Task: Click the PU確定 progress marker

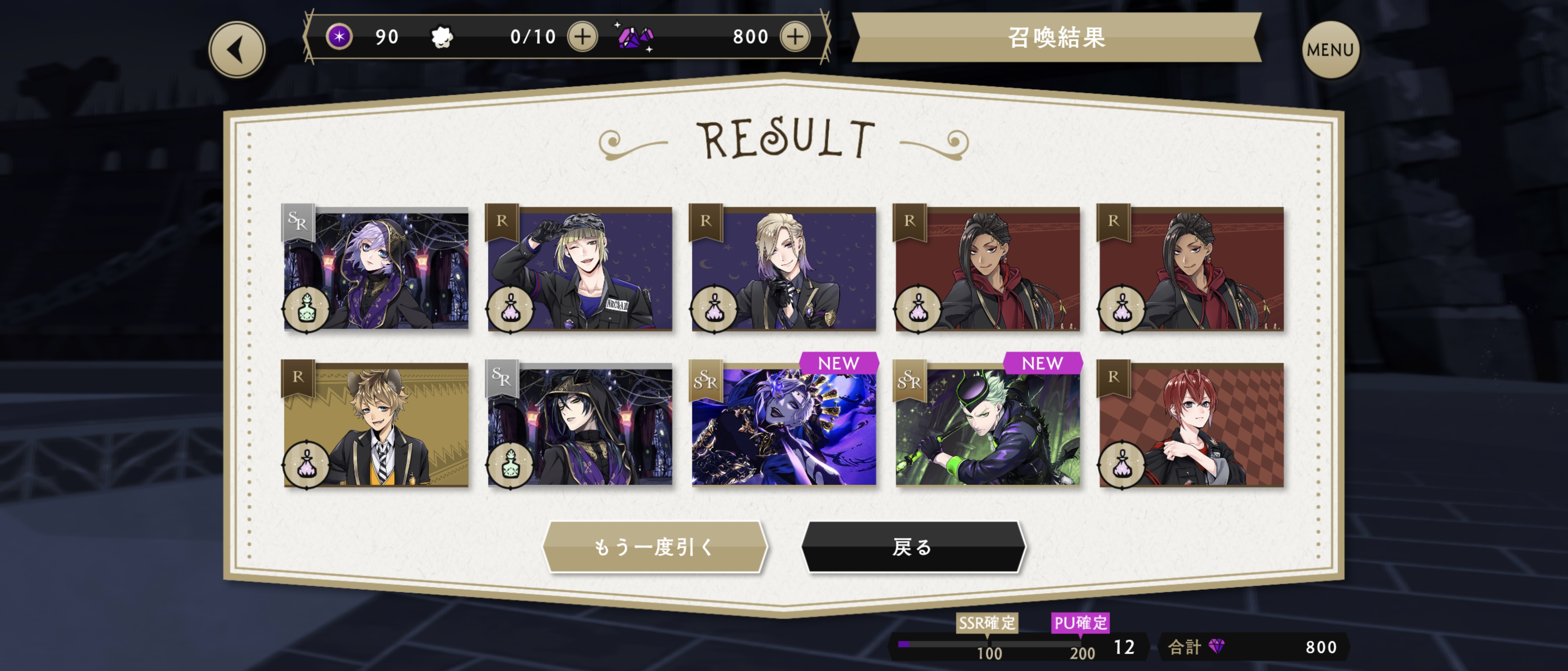Action: [x=1080, y=623]
